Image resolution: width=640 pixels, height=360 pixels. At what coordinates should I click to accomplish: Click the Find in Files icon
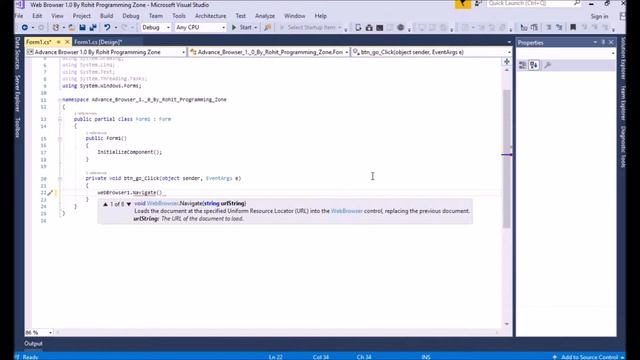[x=268, y=27]
